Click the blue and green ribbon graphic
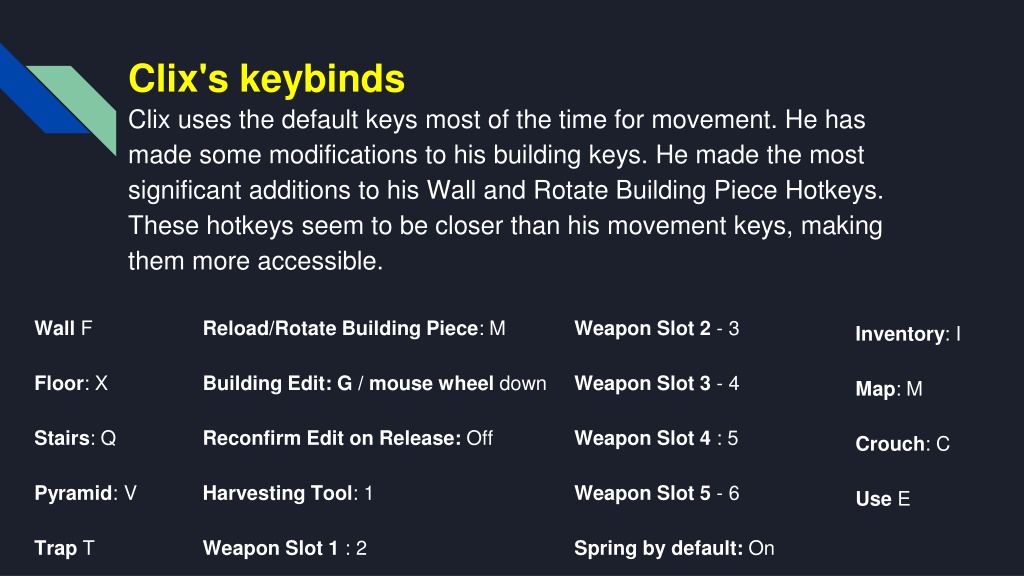The width and height of the screenshot is (1024, 576). click(57, 99)
